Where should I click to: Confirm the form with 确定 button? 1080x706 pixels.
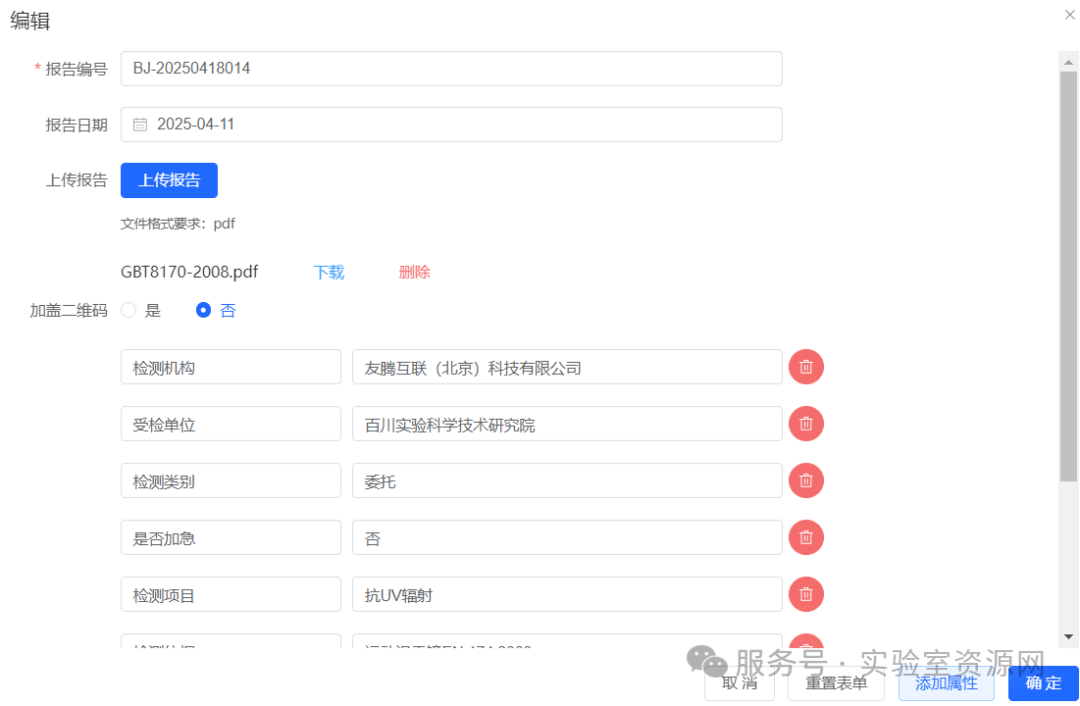pos(1043,683)
